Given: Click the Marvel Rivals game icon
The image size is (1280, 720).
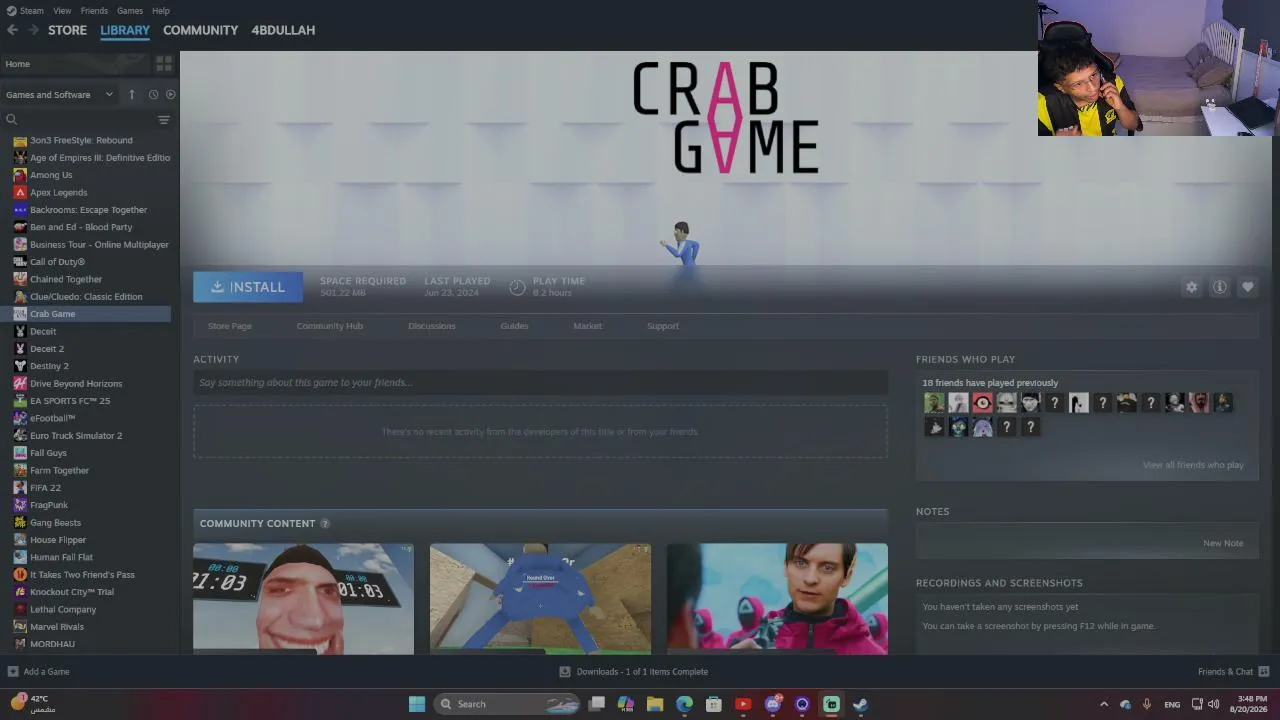Looking at the screenshot, I should click(20, 627).
